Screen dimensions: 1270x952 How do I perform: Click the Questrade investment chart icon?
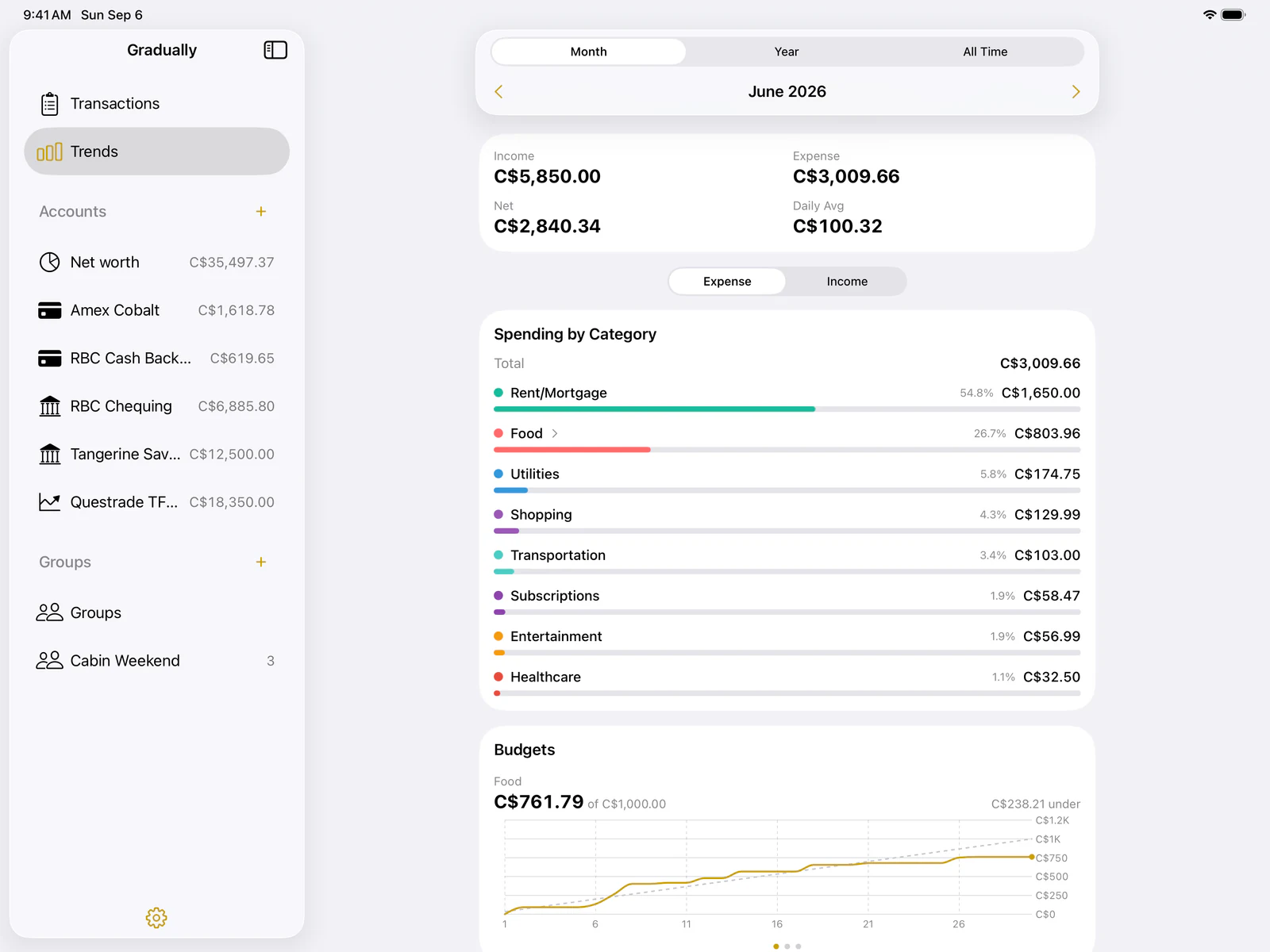coord(49,502)
